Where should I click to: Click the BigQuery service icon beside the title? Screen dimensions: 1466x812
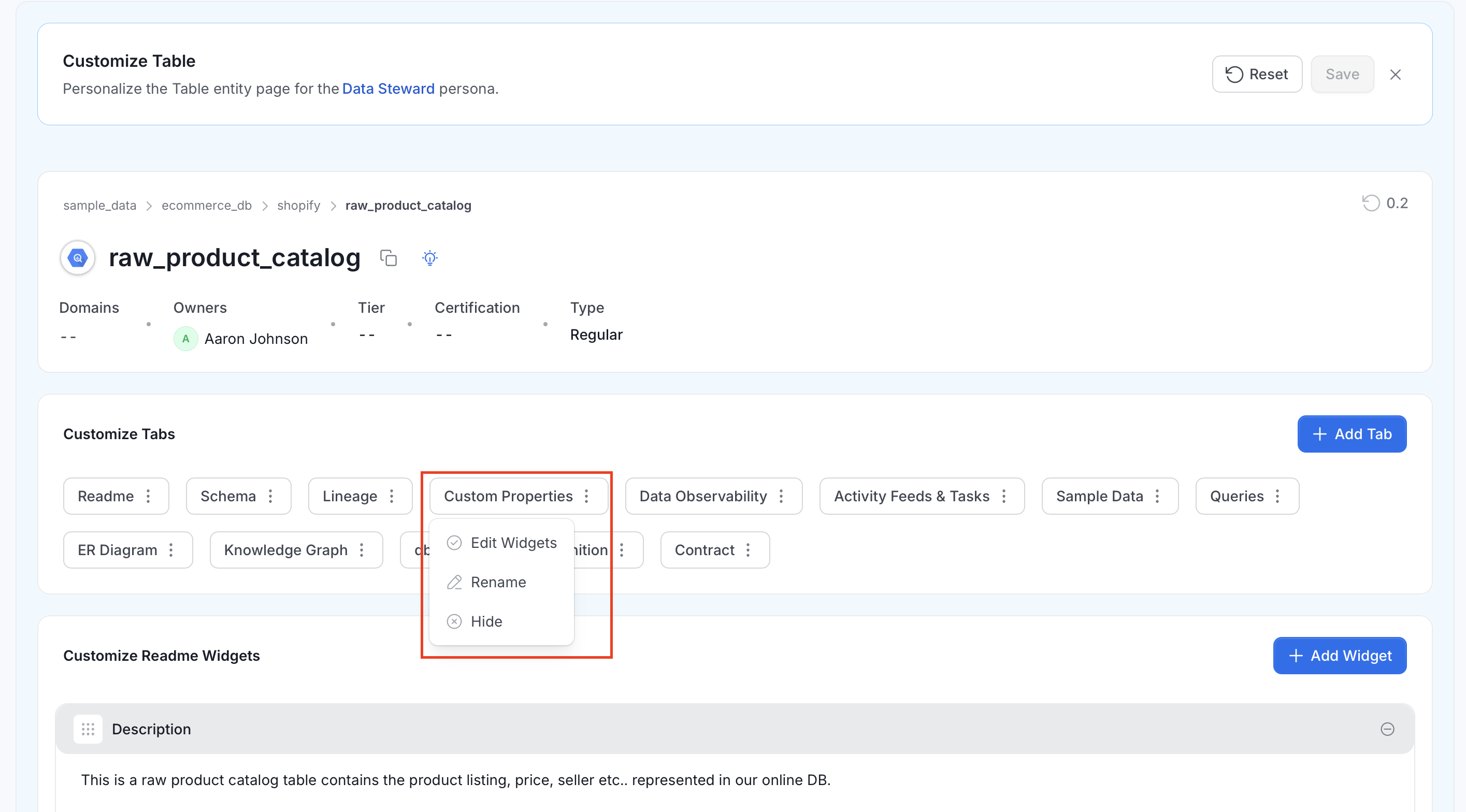click(x=77, y=258)
